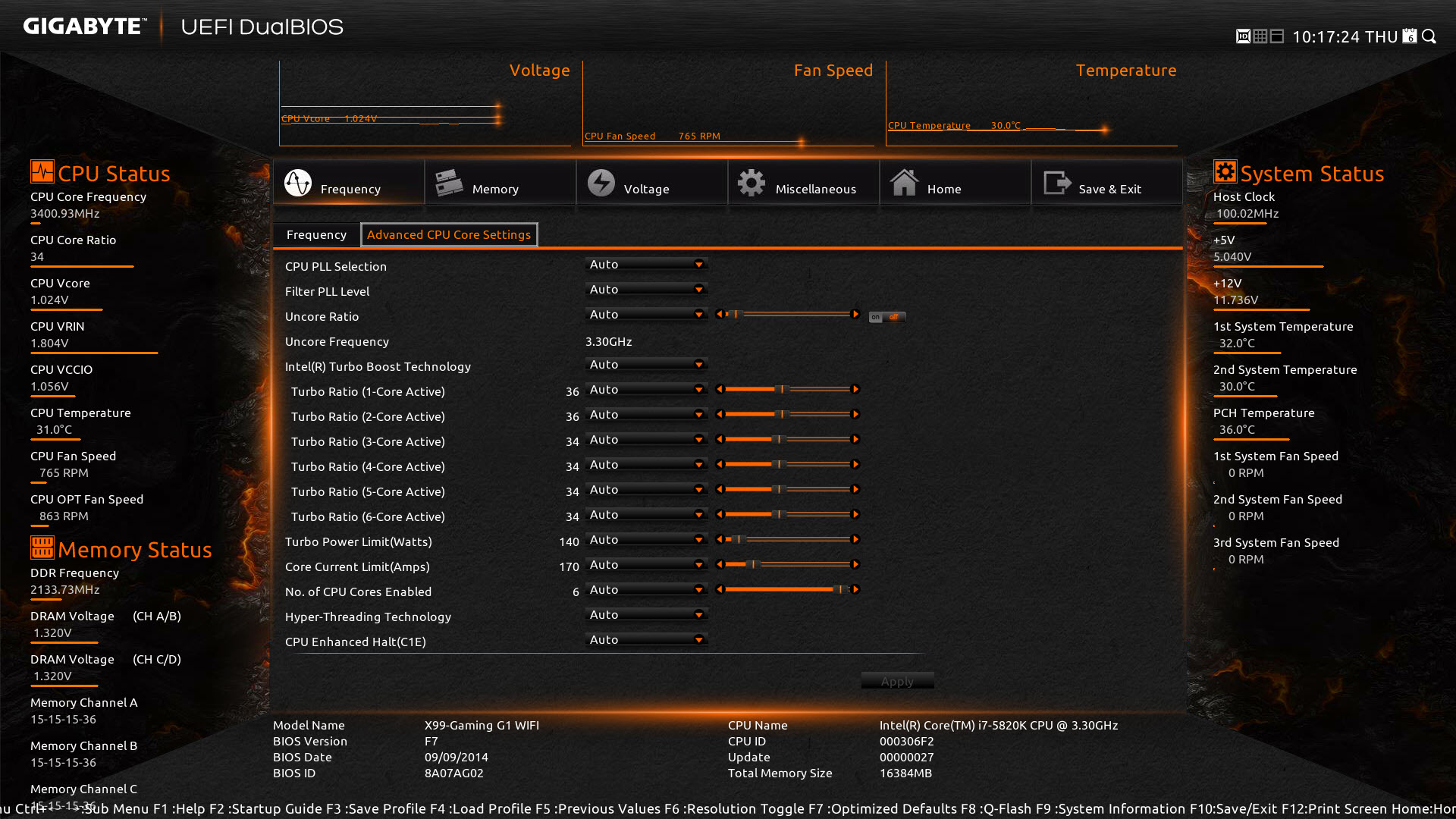Screen dimensions: 1456x819
Task: Click the No. of CPU Cores slider
Action: pos(787,589)
